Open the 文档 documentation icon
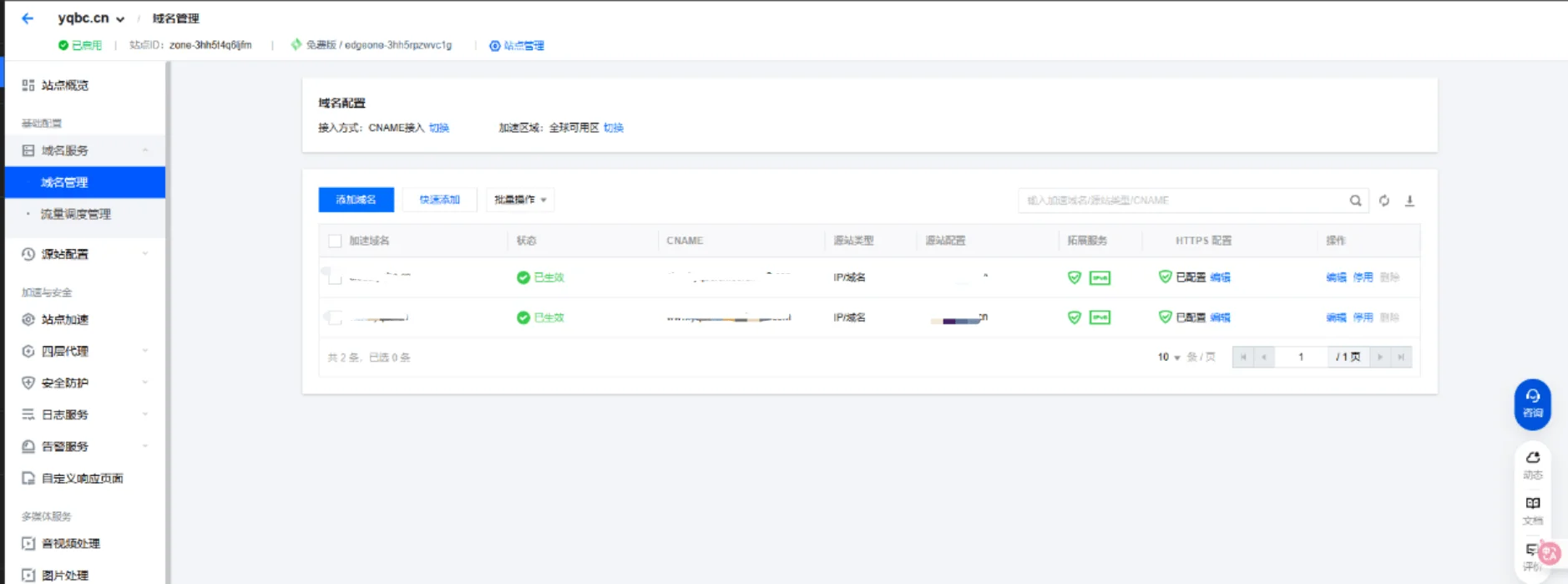The width and height of the screenshot is (1568, 584). 1532,510
